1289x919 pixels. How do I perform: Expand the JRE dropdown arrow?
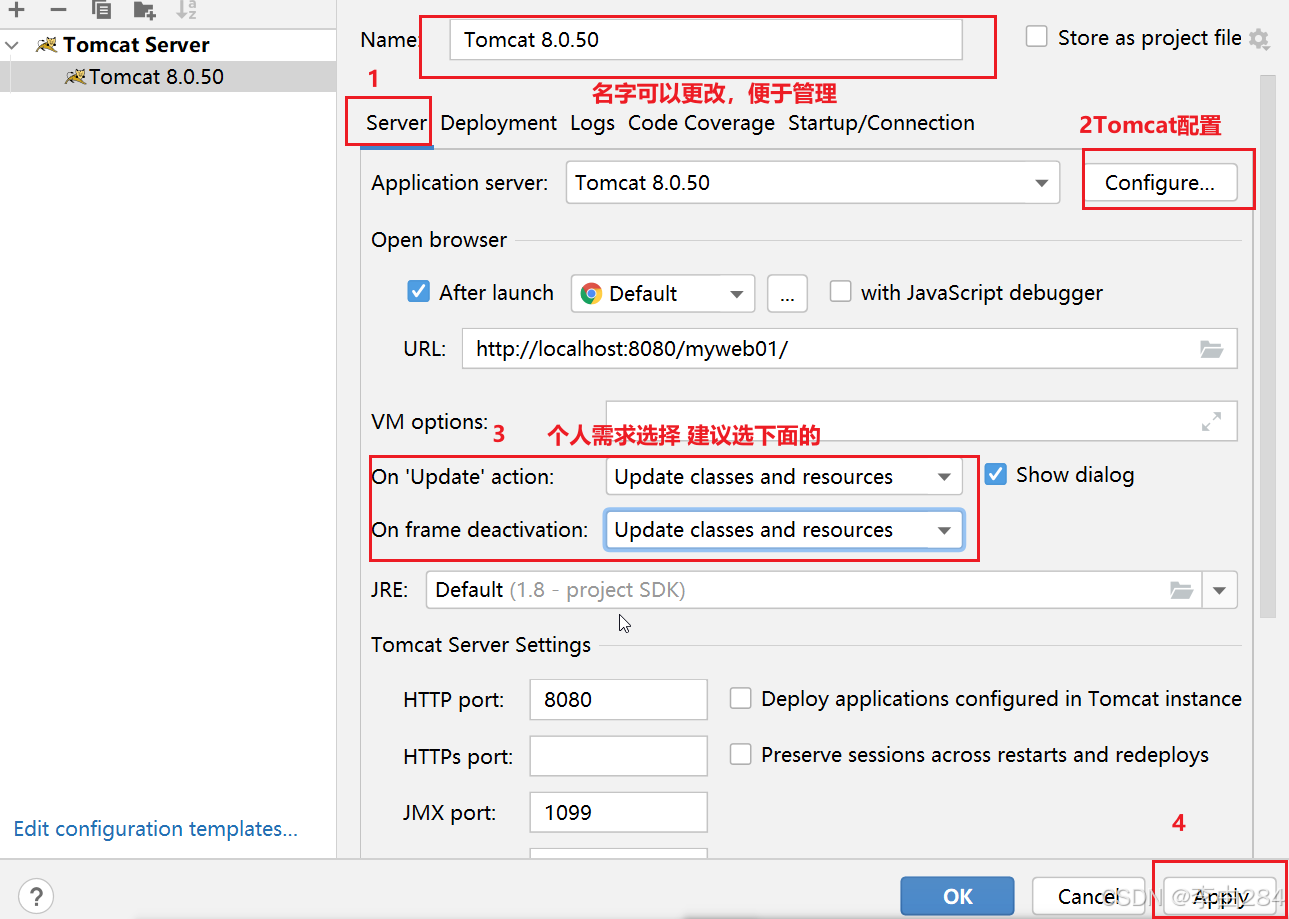tap(1219, 590)
